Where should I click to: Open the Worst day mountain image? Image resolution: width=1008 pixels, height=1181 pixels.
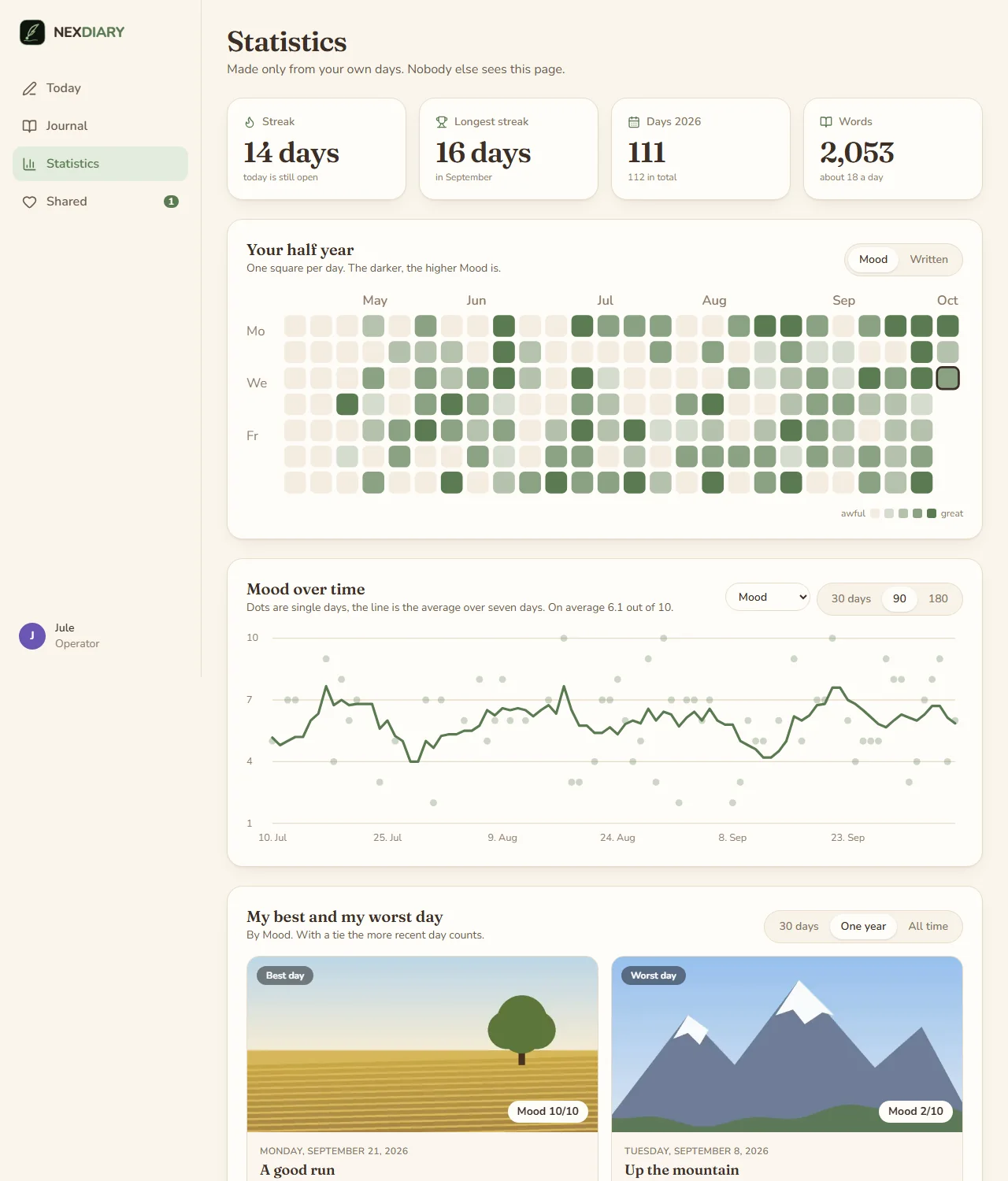click(787, 1044)
